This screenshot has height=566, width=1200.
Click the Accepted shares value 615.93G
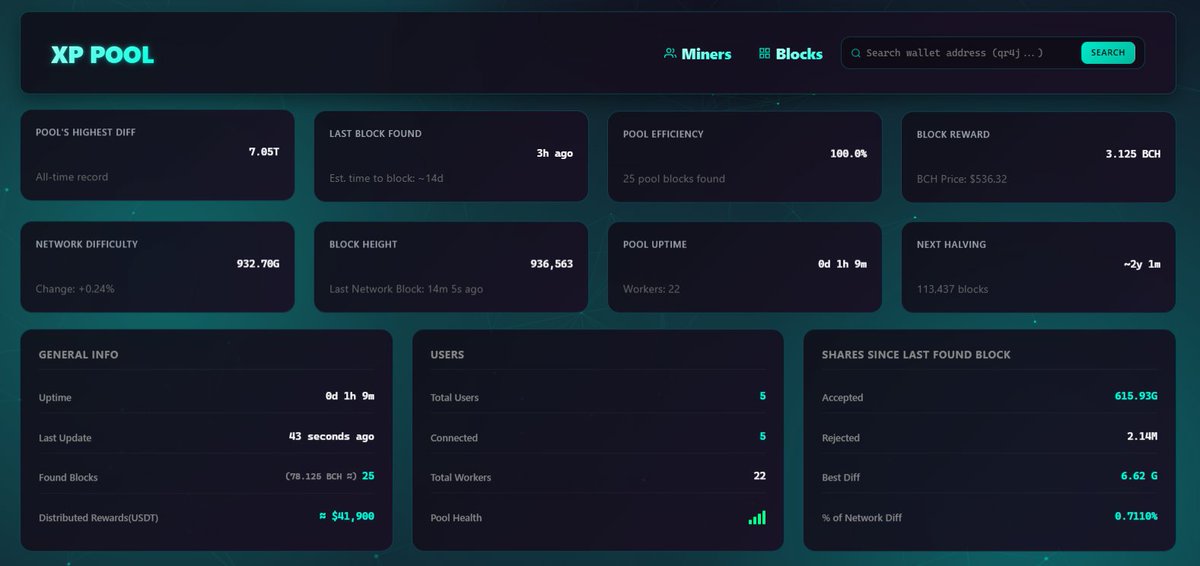tap(1137, 396)
